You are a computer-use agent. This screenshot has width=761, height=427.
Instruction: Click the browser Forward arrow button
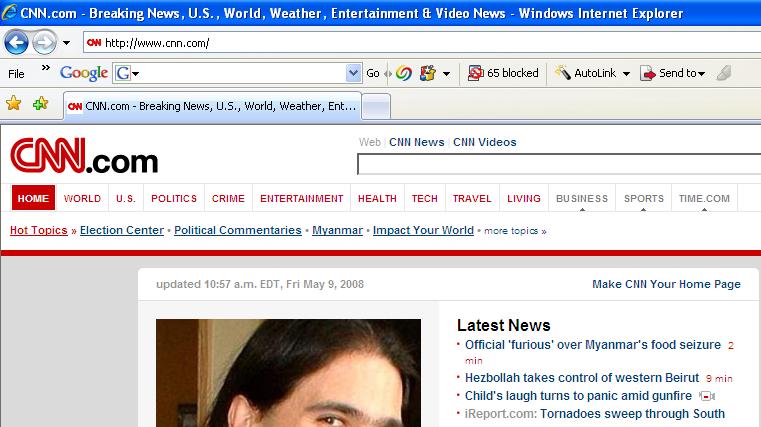pos(44,43)
